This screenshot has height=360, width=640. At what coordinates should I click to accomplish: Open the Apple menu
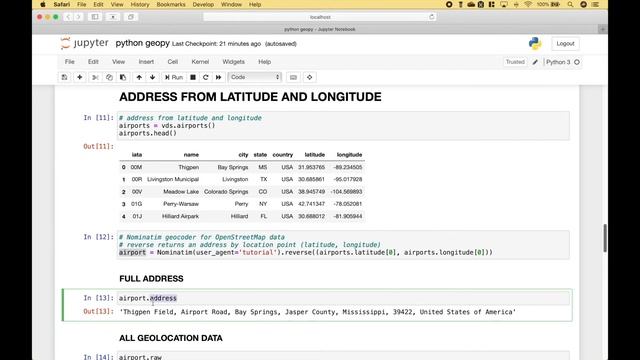[43, 4]
